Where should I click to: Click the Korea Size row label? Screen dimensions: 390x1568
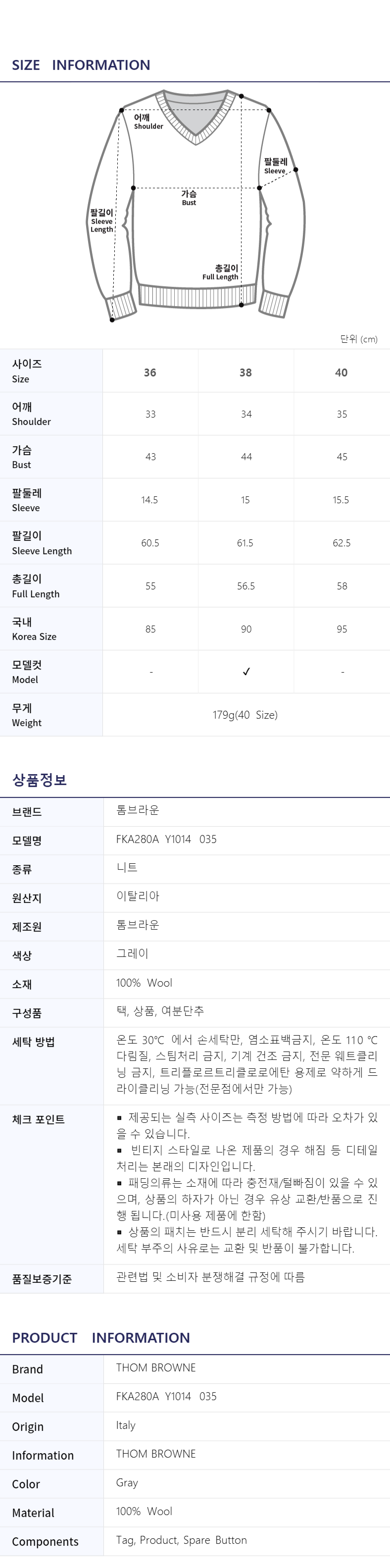click(34, 629)
